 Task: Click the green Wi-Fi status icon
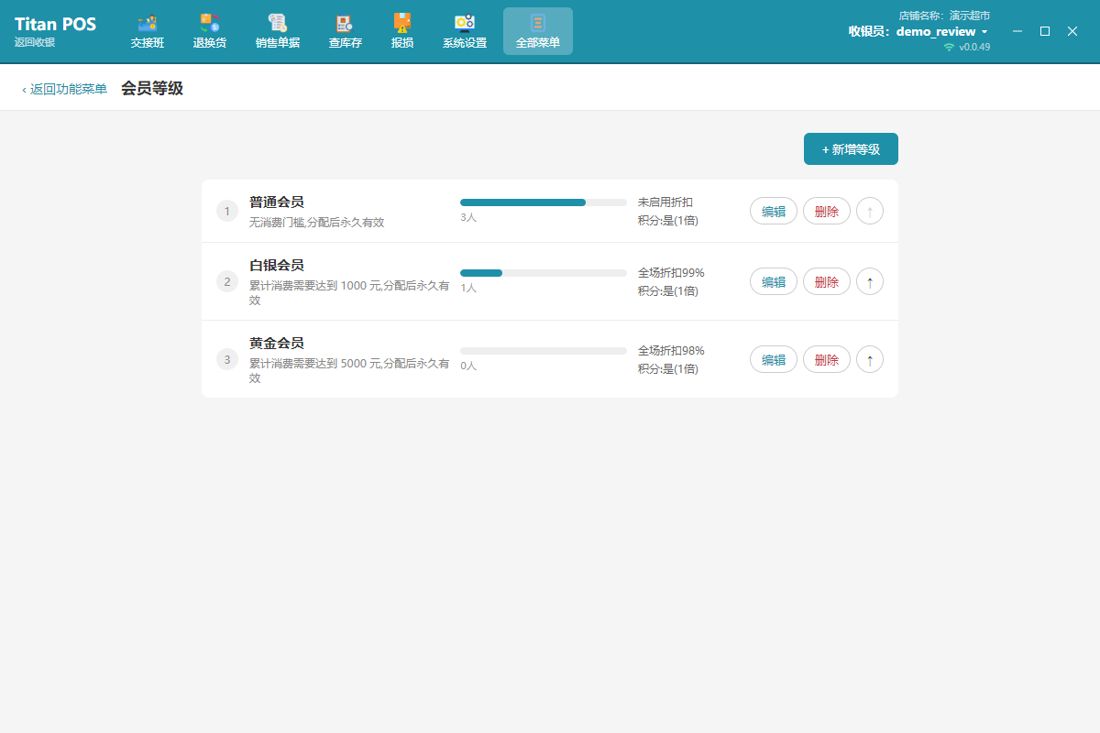coord(949,47)
